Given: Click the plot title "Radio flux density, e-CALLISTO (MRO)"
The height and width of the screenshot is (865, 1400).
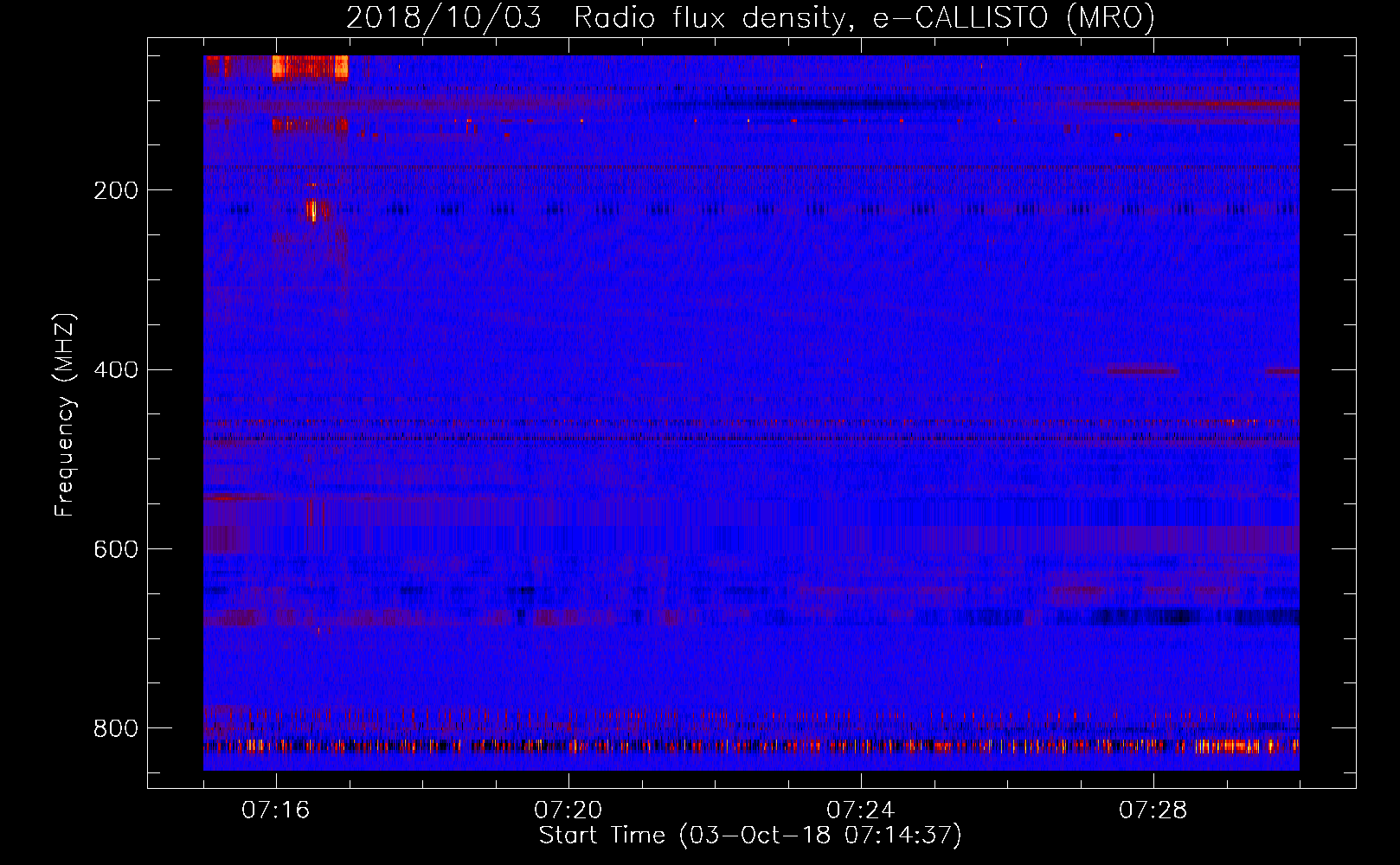Looking at the screenshot, I should pos(864,18).
